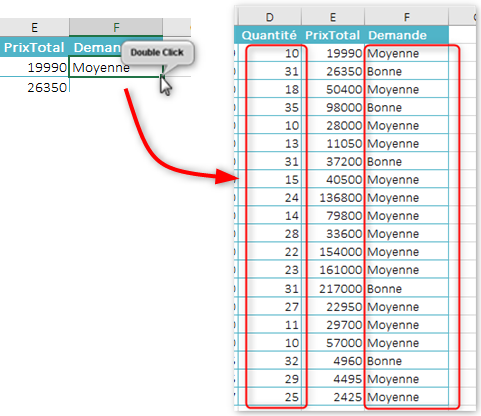The width and height of the screenshot is (481, 416).
Task: Click the Demande header in the right table
Action: point(406,35)
